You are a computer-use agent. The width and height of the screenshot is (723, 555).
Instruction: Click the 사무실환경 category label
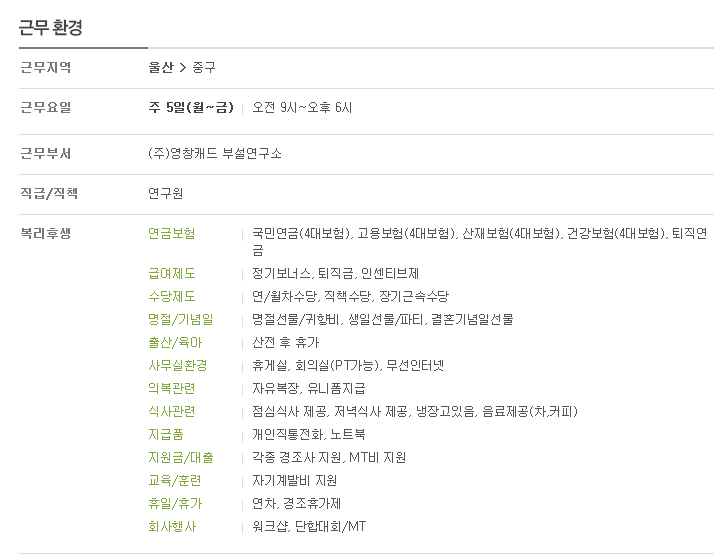tap(178, 365)
